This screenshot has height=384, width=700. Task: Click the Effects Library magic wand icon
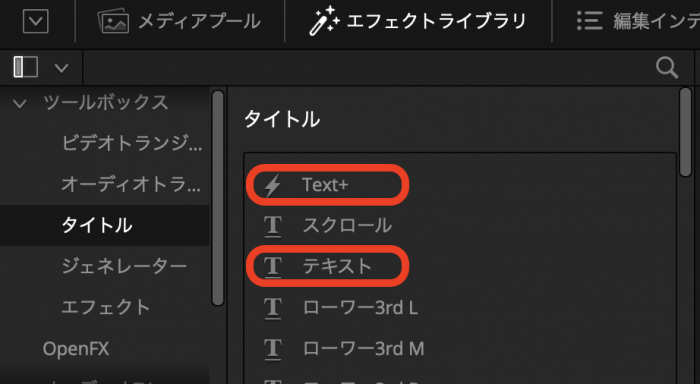pyautogui.click(x=325, y=21)
